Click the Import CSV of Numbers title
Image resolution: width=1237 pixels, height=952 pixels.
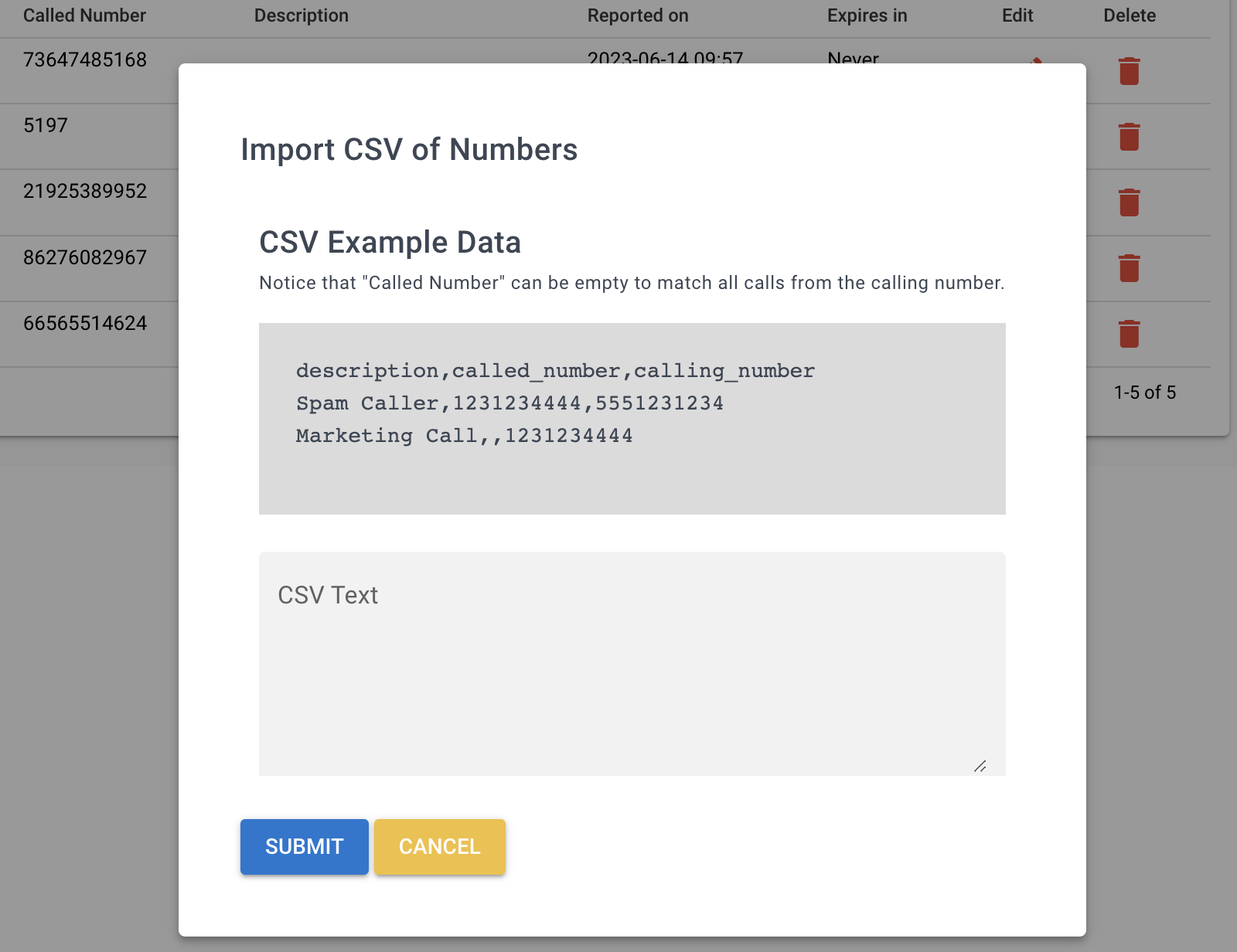point(409,149)
